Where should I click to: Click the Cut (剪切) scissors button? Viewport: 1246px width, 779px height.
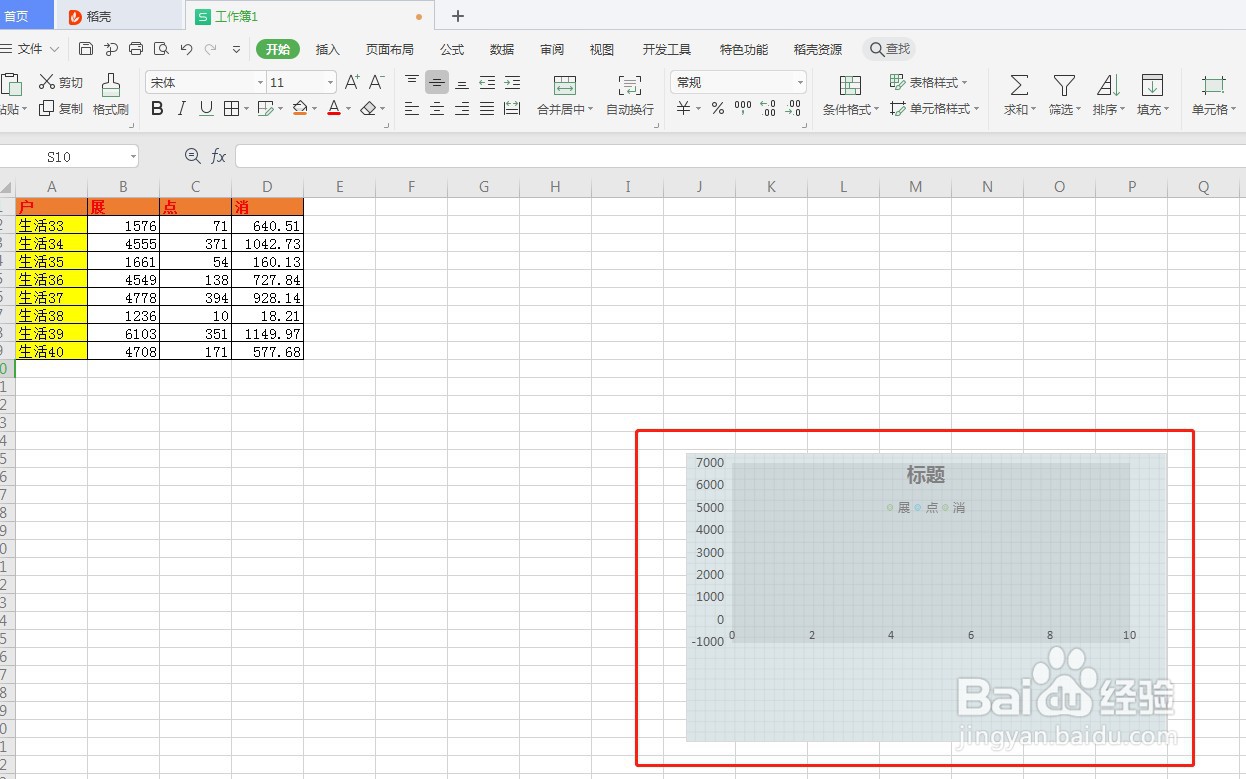coord(60,82)
